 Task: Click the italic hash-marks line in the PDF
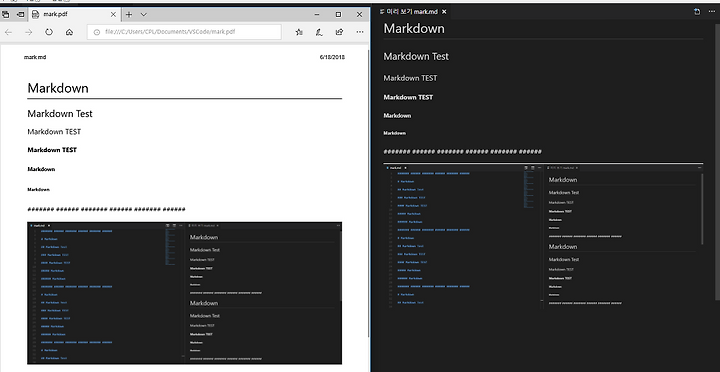click(x=106, y=209)
